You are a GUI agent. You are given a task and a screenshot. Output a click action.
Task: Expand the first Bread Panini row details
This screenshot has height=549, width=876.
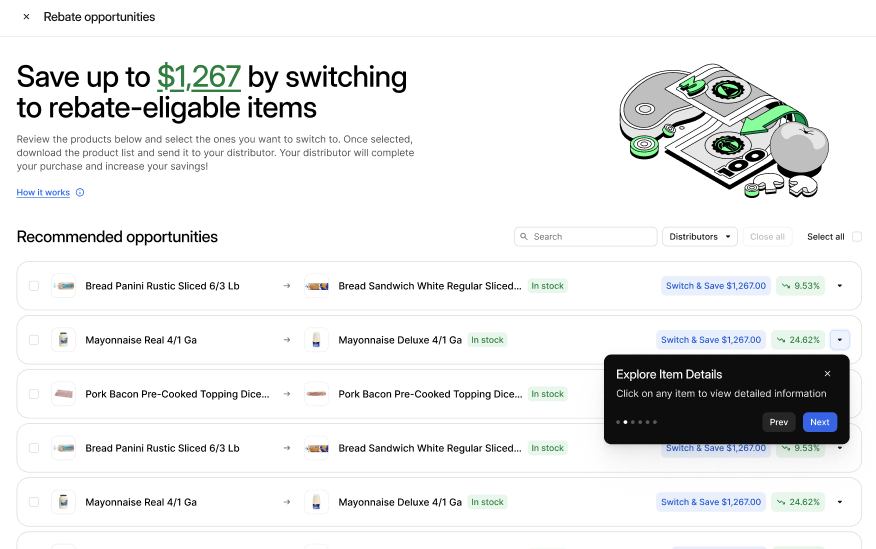[839, 286]
